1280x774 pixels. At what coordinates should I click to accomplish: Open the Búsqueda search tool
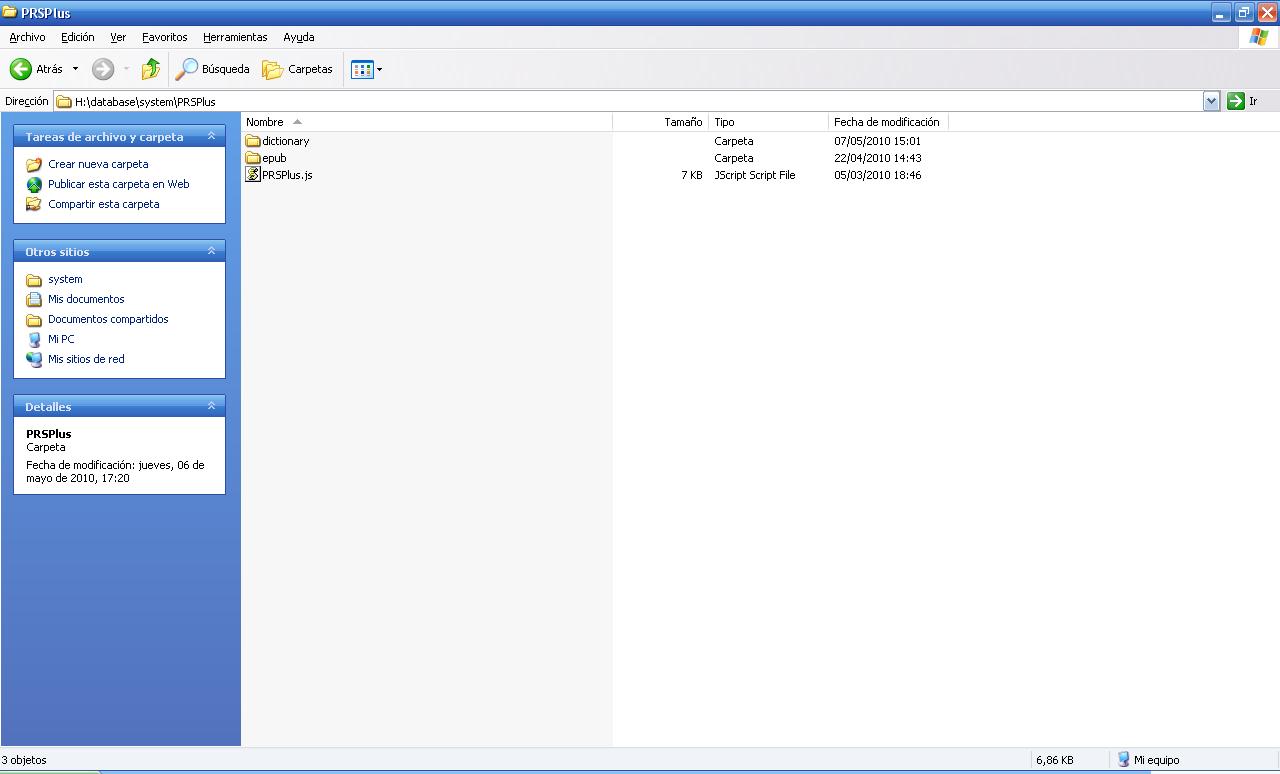click(x=213, y=69)
